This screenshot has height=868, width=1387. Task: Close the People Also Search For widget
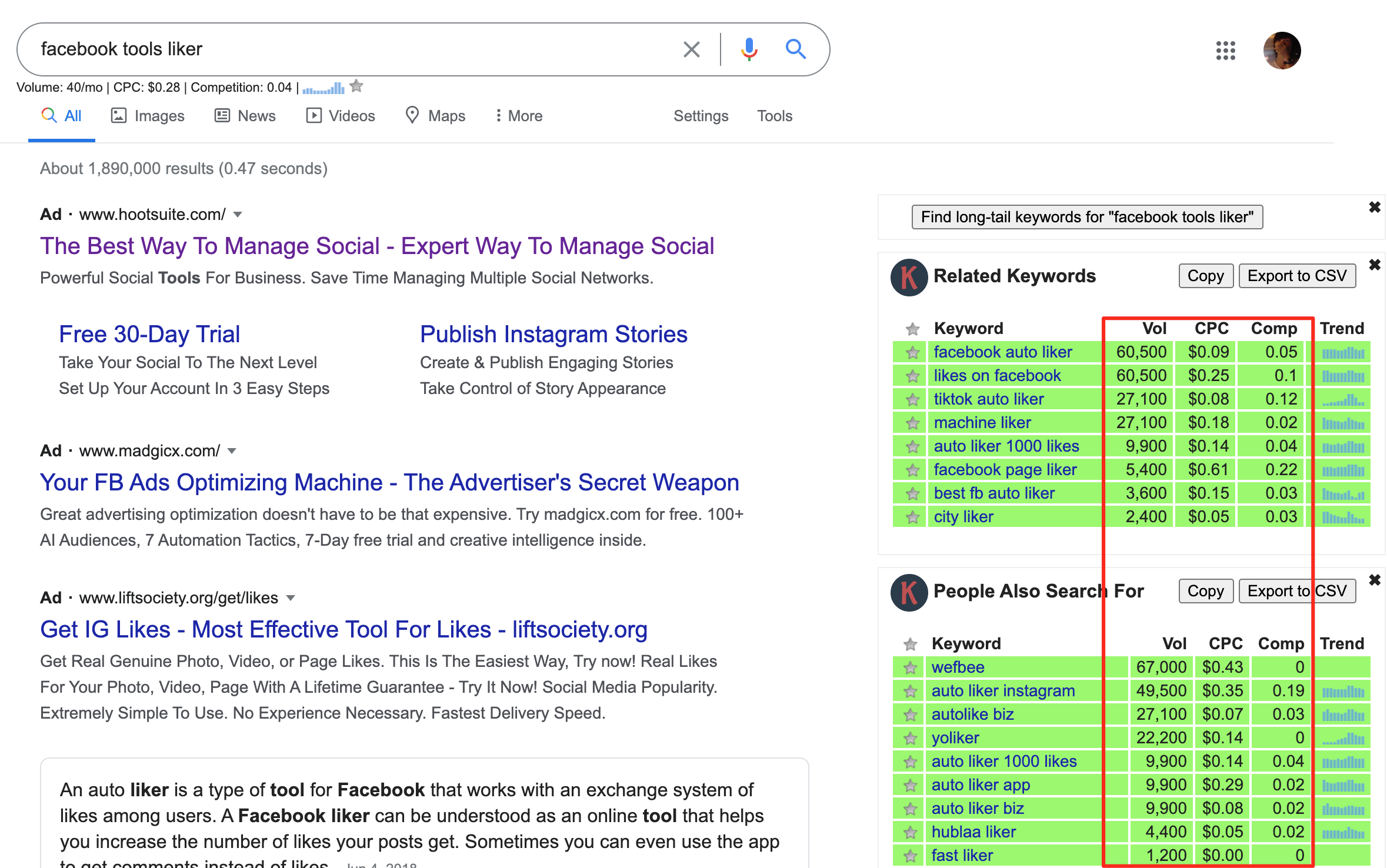(1375, 580)
